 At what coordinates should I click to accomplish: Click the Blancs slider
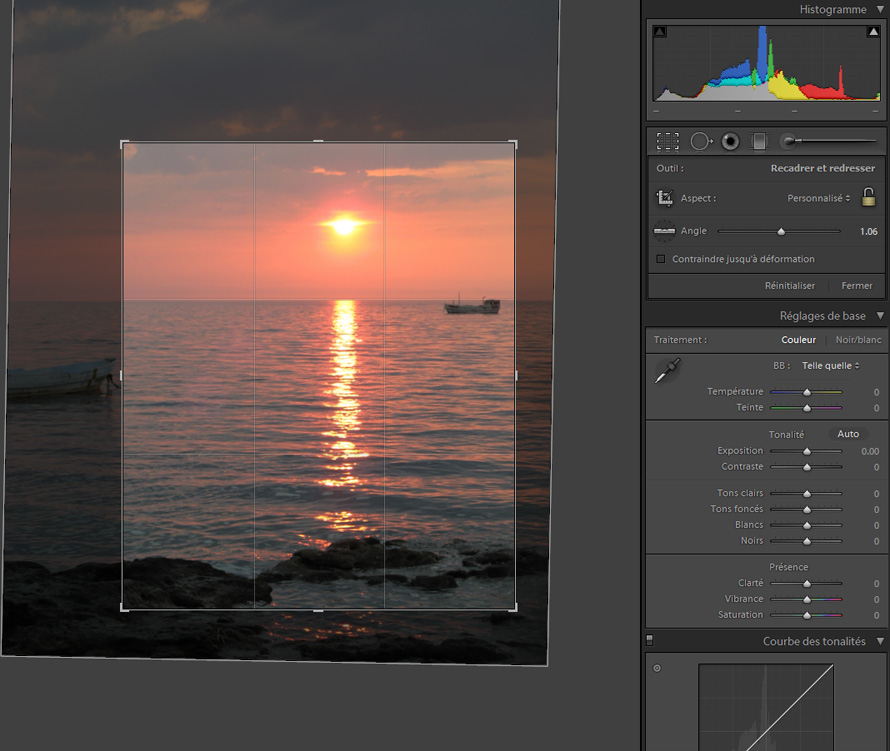pyautogui.click(x=806, y=525)
